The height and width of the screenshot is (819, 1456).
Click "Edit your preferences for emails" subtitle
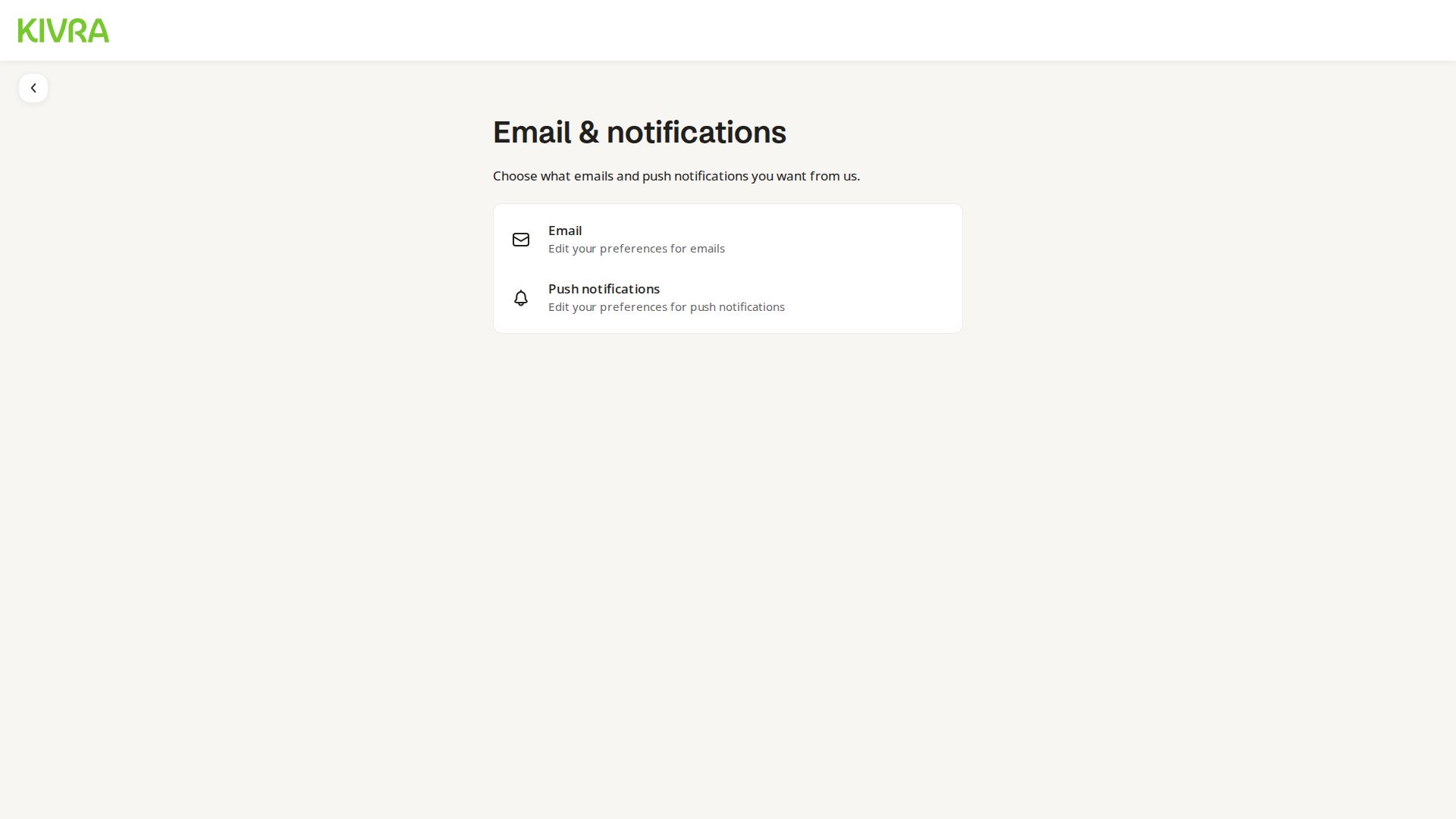point(636,249)
